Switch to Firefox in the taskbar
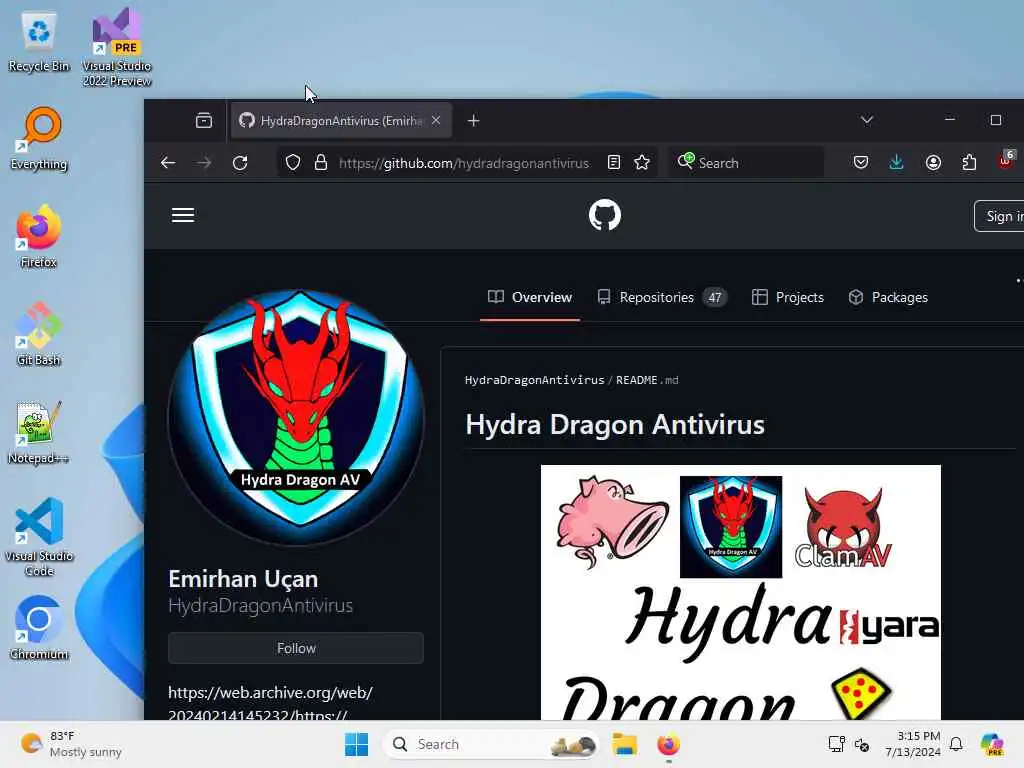Viewport: 1024px width, 768px height. click(x=668, y=744)
